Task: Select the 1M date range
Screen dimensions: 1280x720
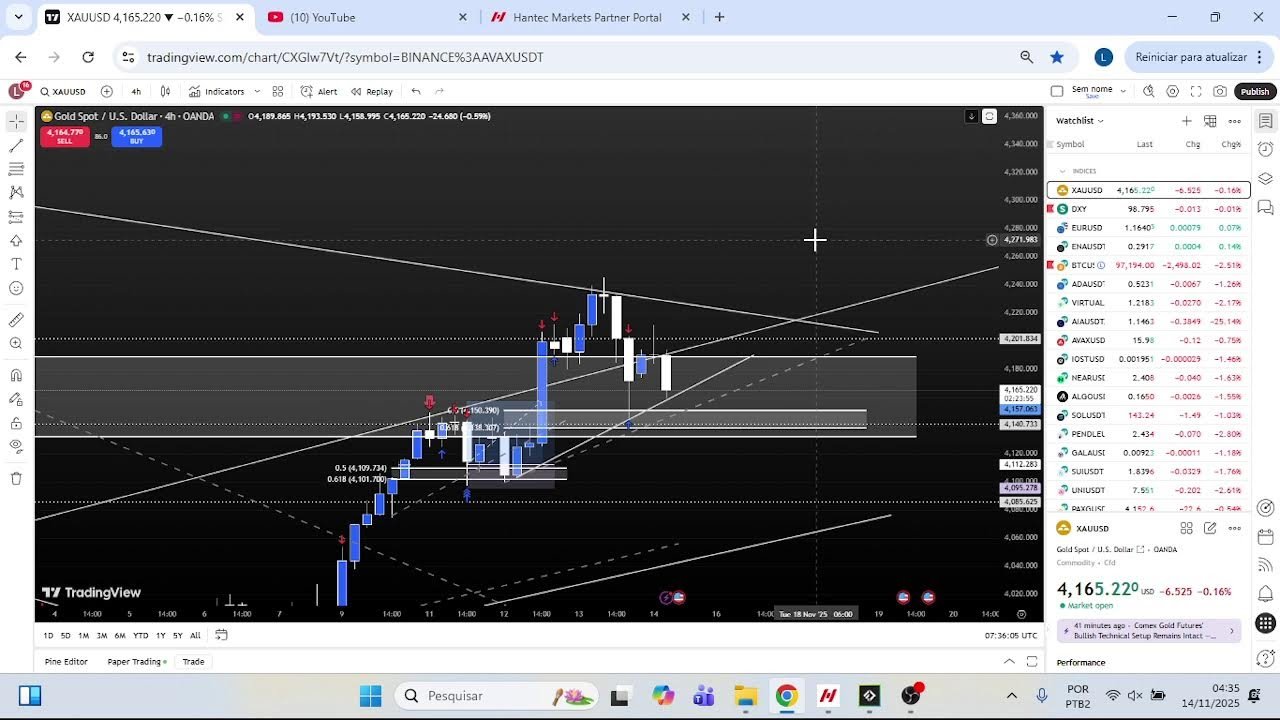Action: click(84, 635)
